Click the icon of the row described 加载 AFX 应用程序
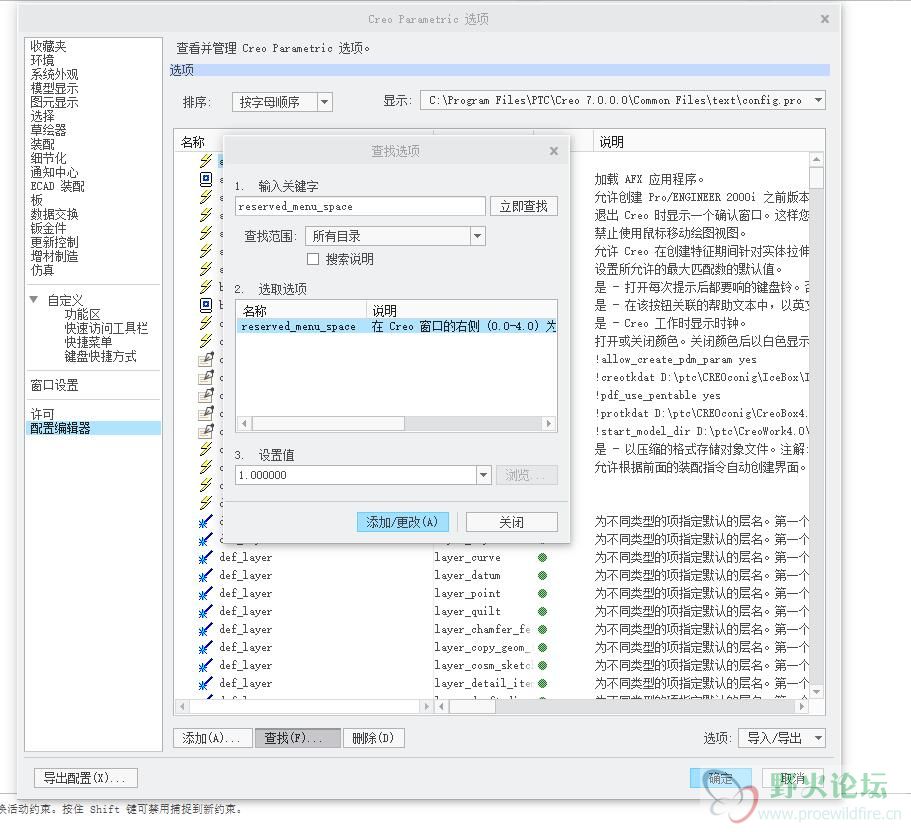The image size is (911, 832). (x=206, y=179)
